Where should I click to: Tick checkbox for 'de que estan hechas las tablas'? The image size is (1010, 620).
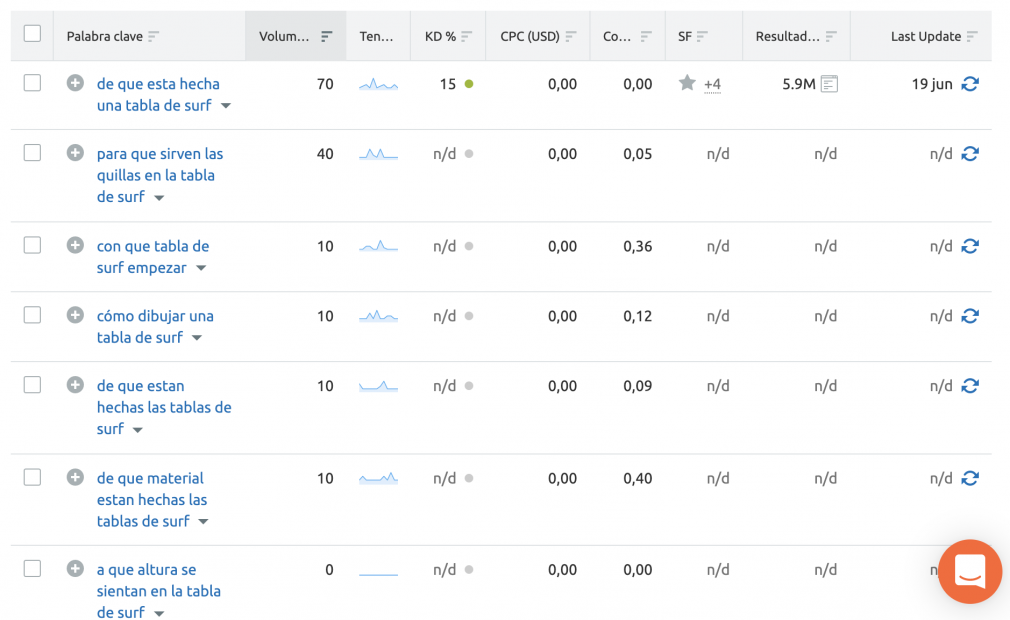[x=32, y=384]
